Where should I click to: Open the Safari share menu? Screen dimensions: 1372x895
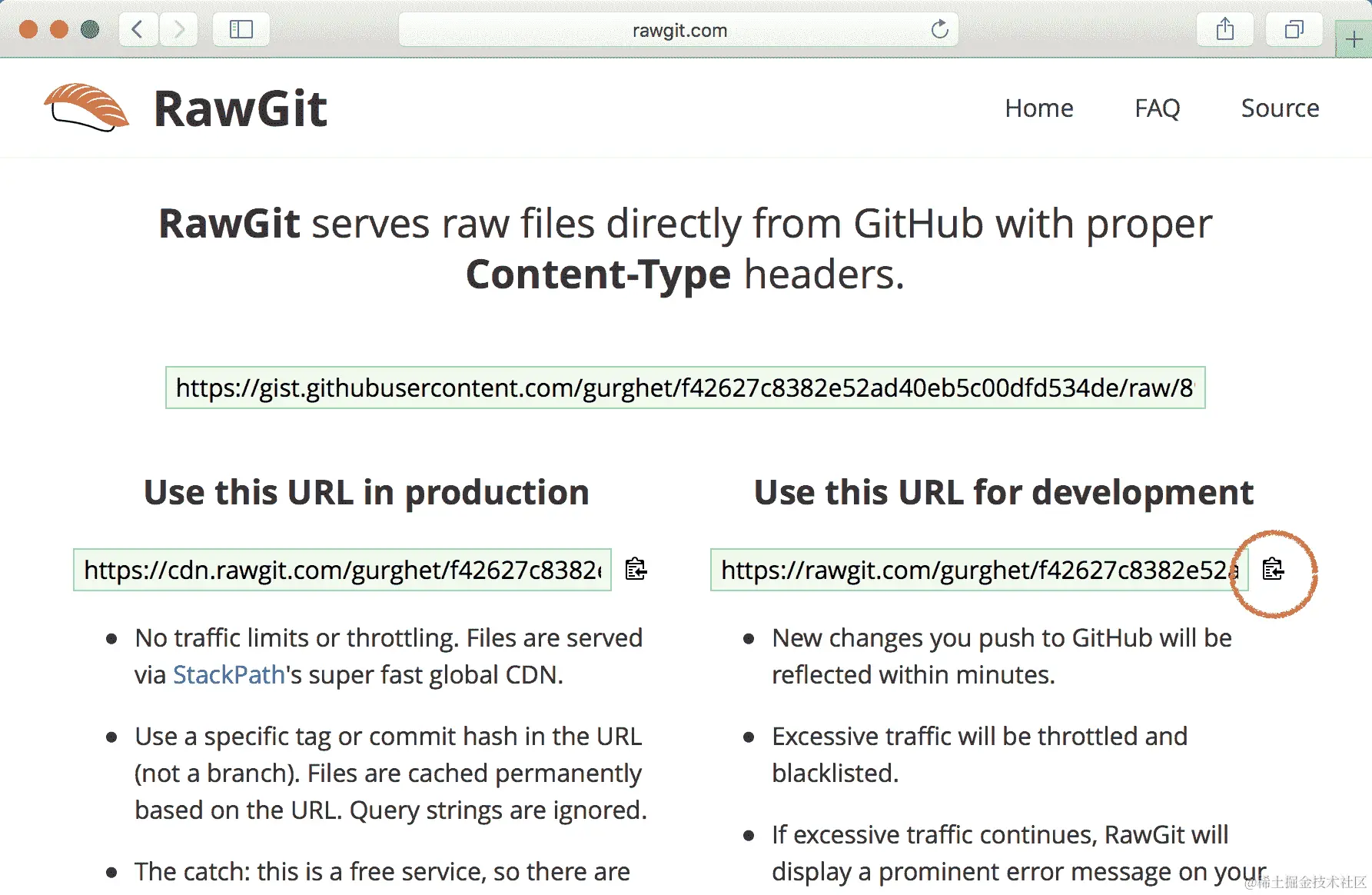tap(1225, 30)
